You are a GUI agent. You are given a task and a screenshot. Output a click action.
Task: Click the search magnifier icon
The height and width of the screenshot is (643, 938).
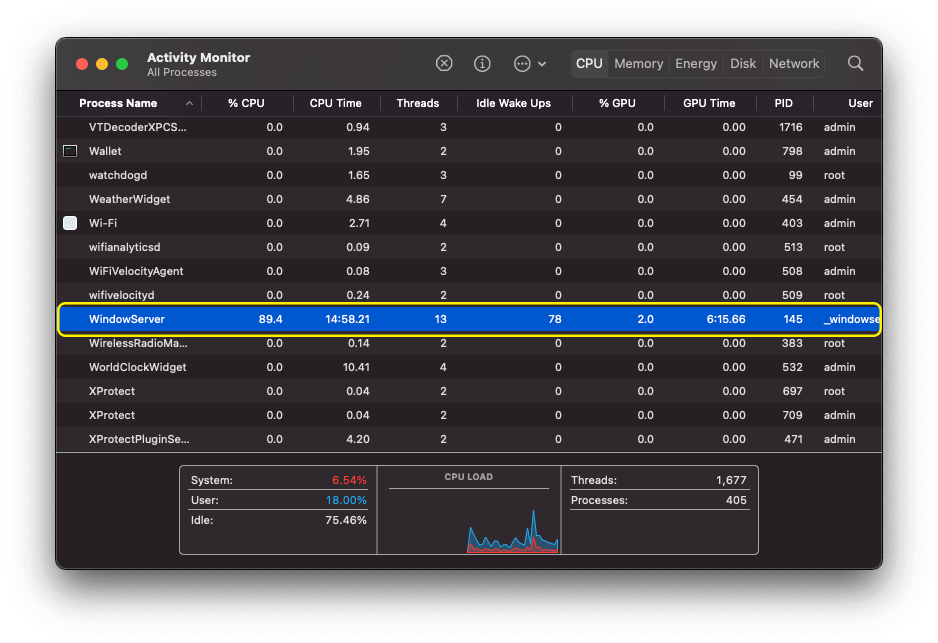tap(856, 63)
